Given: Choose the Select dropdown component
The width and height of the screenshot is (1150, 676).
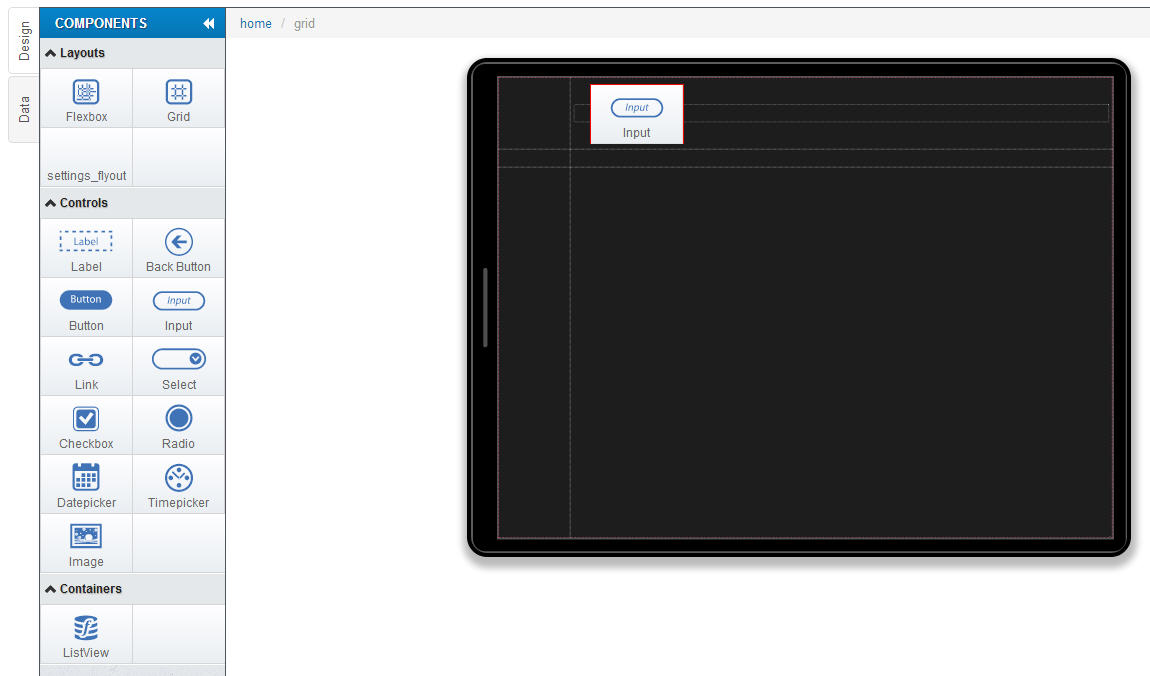Looking at the screenshot, I should [178, 367].
